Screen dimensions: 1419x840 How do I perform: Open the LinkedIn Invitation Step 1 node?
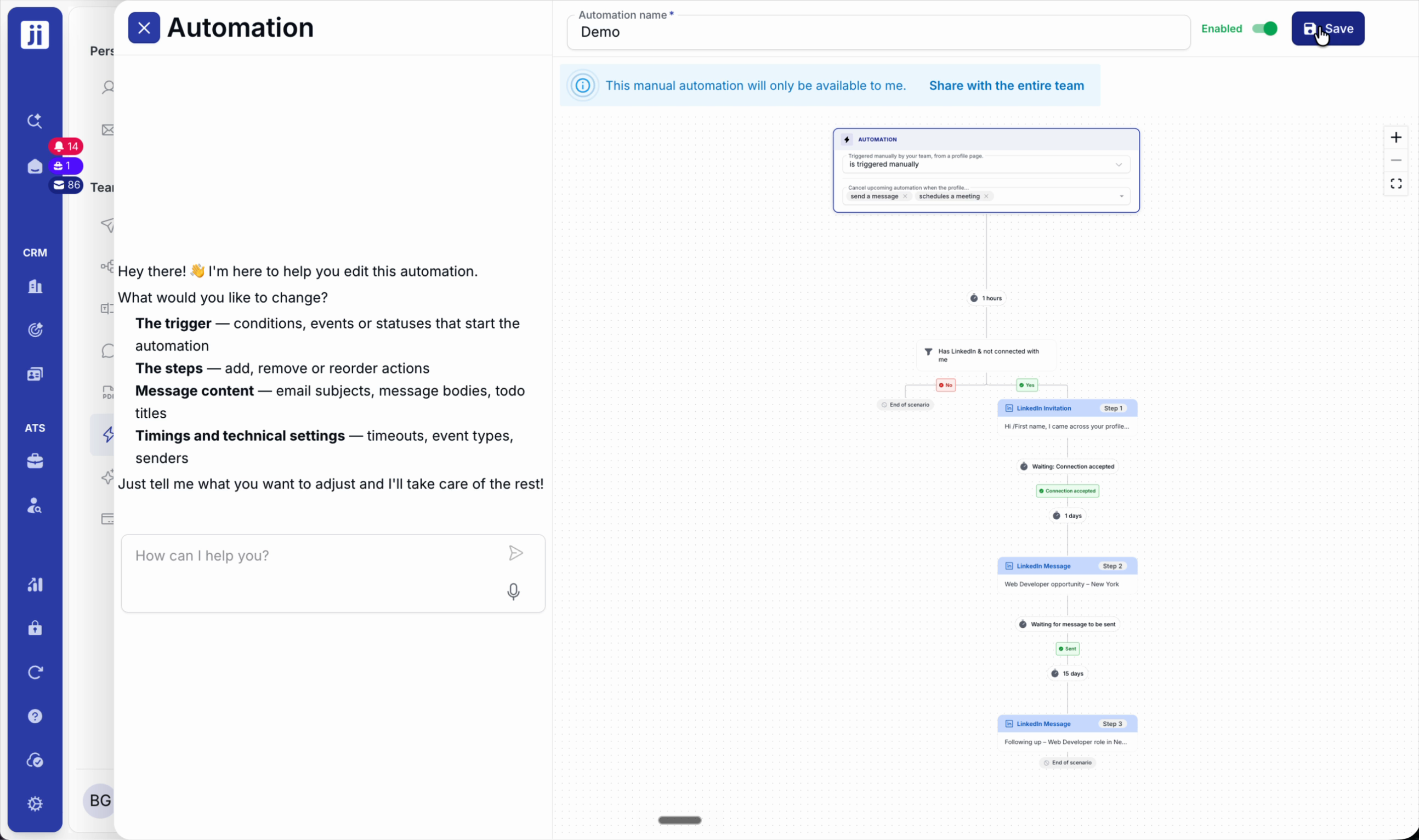point(1068,417)
